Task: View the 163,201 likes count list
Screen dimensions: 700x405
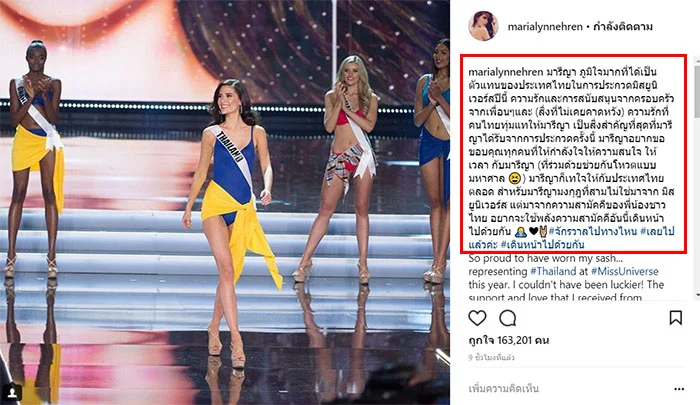Action: tap(508, 340)
